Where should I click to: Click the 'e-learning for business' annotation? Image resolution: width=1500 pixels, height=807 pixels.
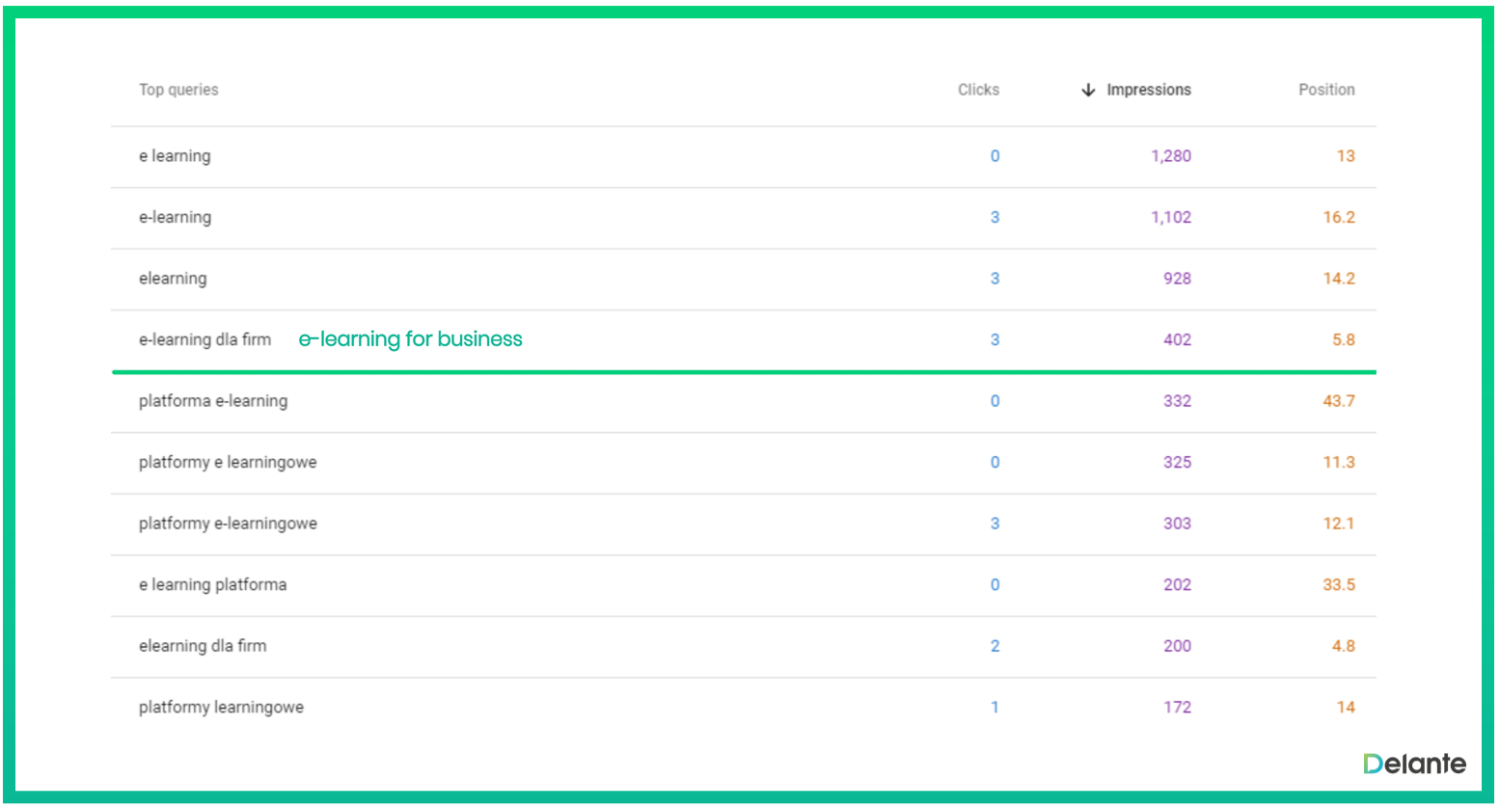(410, 340)
